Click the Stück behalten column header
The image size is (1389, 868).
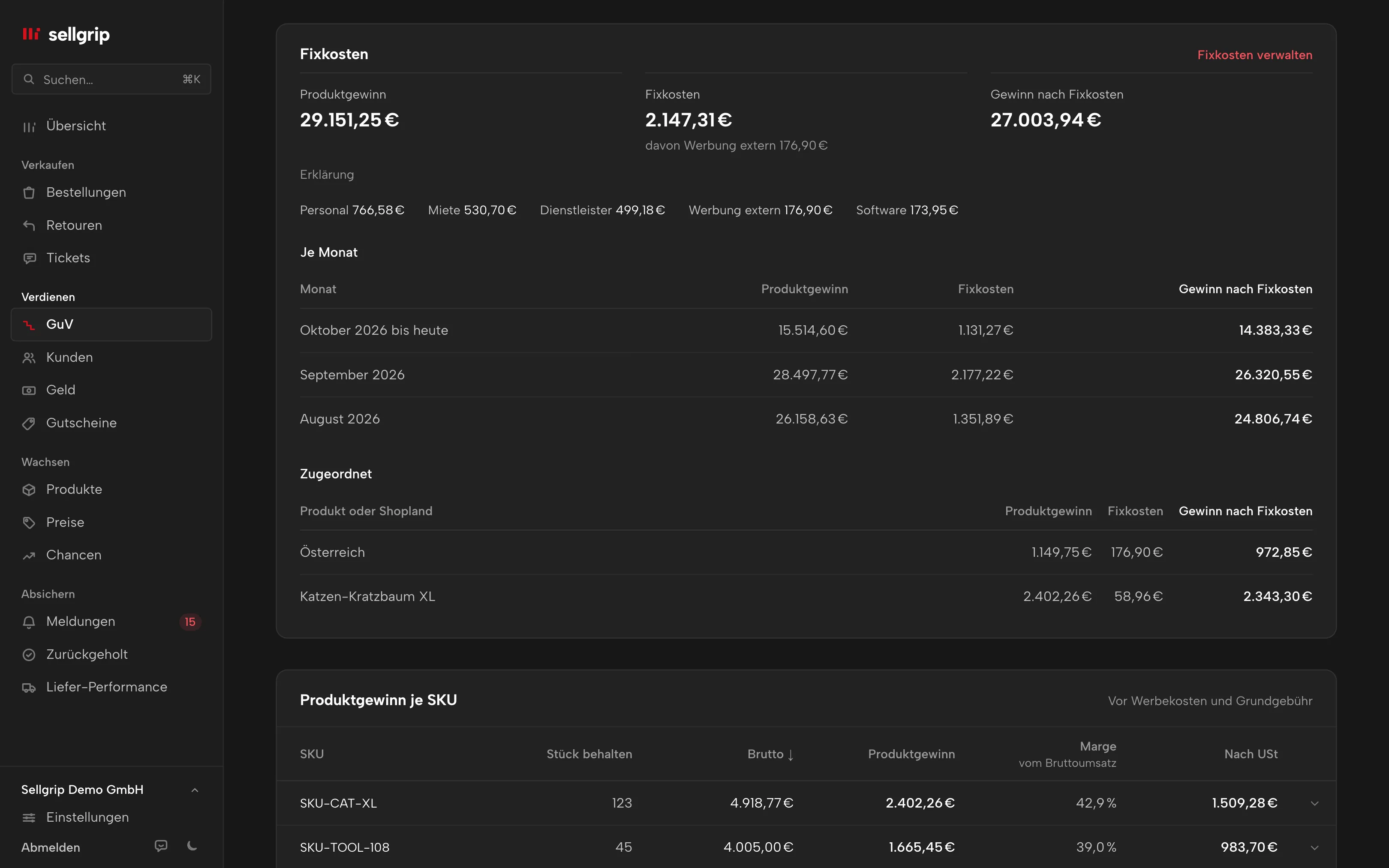coord(589,754)
